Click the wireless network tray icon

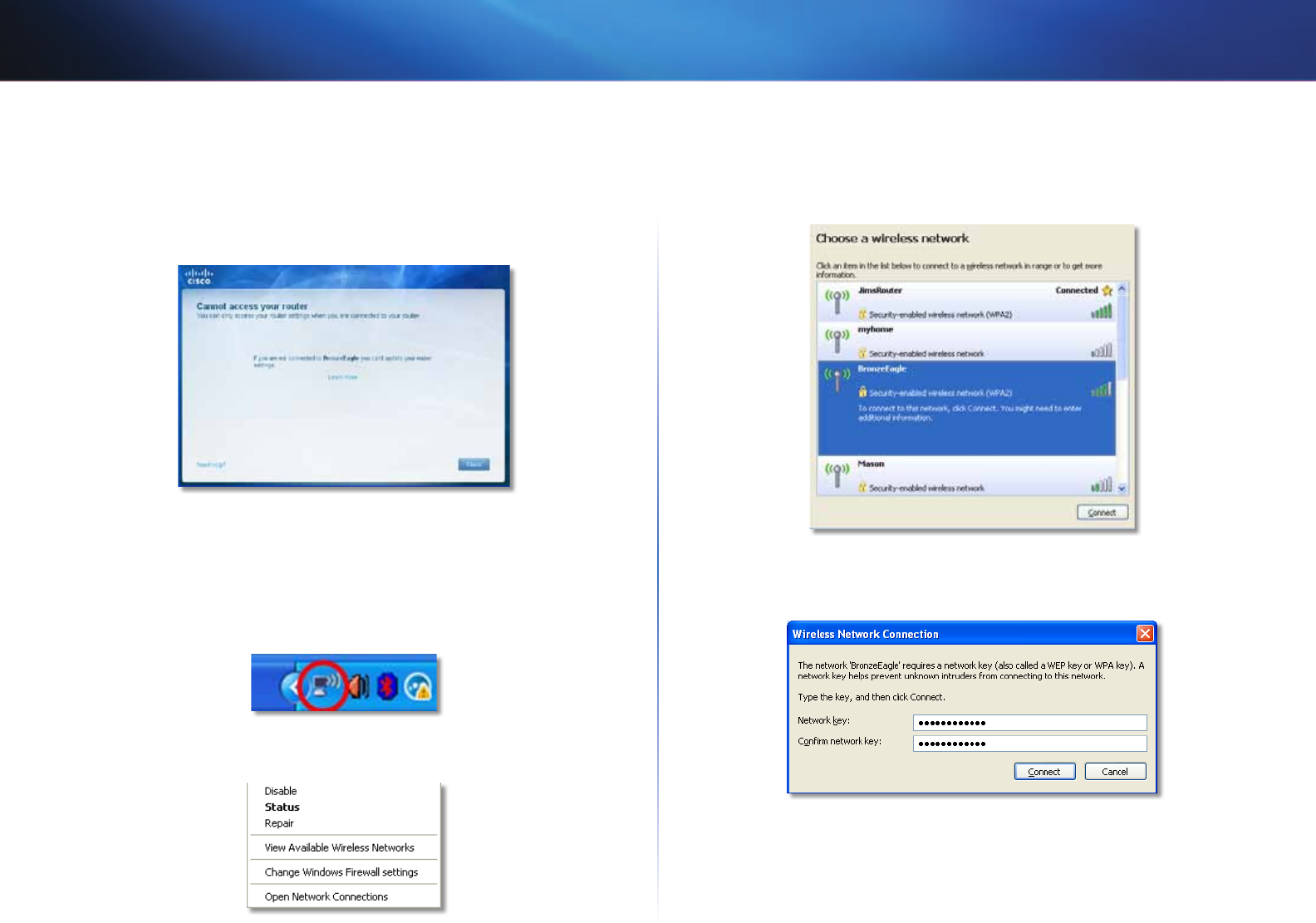point(324,685)
